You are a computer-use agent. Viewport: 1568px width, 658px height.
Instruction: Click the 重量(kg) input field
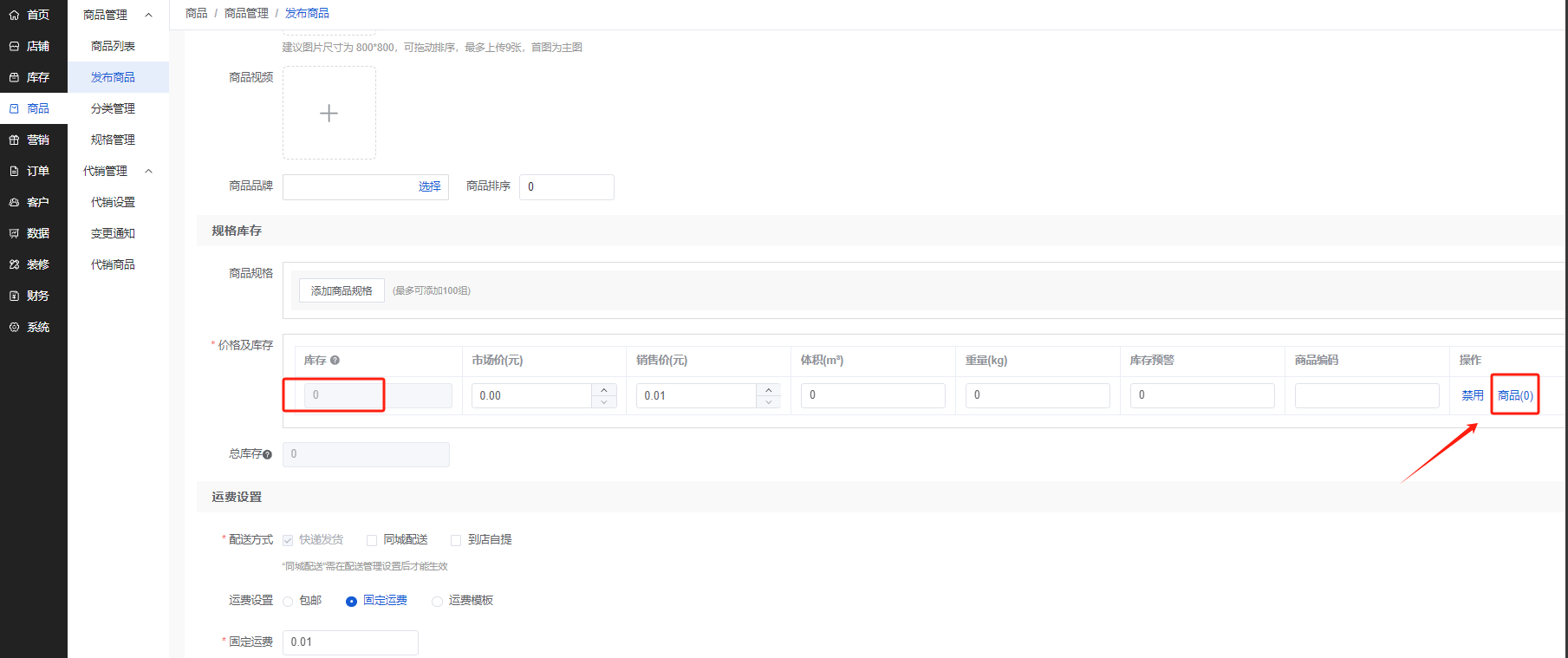(1038, 395)
